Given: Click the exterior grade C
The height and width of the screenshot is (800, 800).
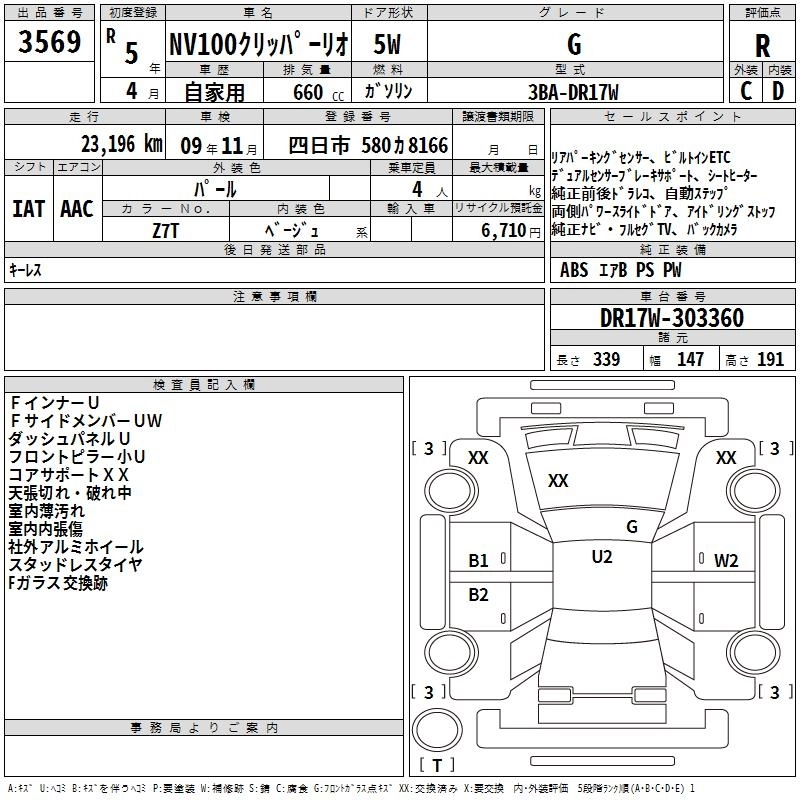Looking at the screenshot, I should coord(746,91).
